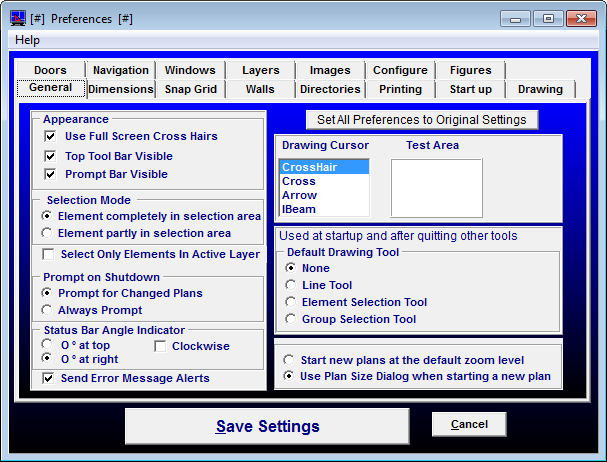Go to the Printing tab
Image resolution: width=607 pixels, height=462 pixels.
pyautogui.click(x=400, y=89)
